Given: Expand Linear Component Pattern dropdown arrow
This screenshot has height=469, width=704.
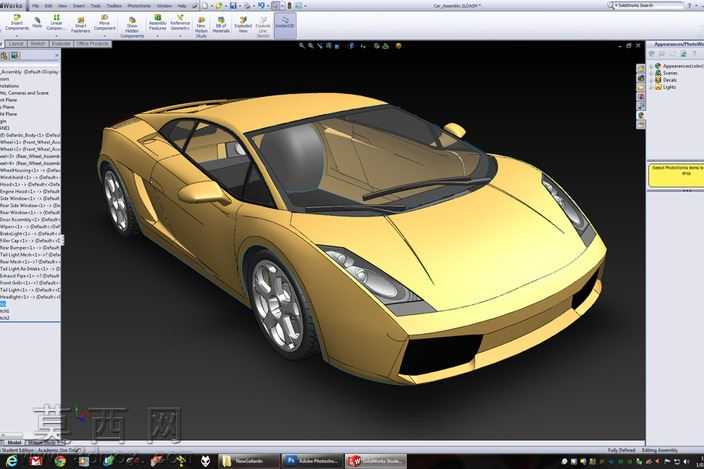Looking at the screenshot, I should (56, 36).
